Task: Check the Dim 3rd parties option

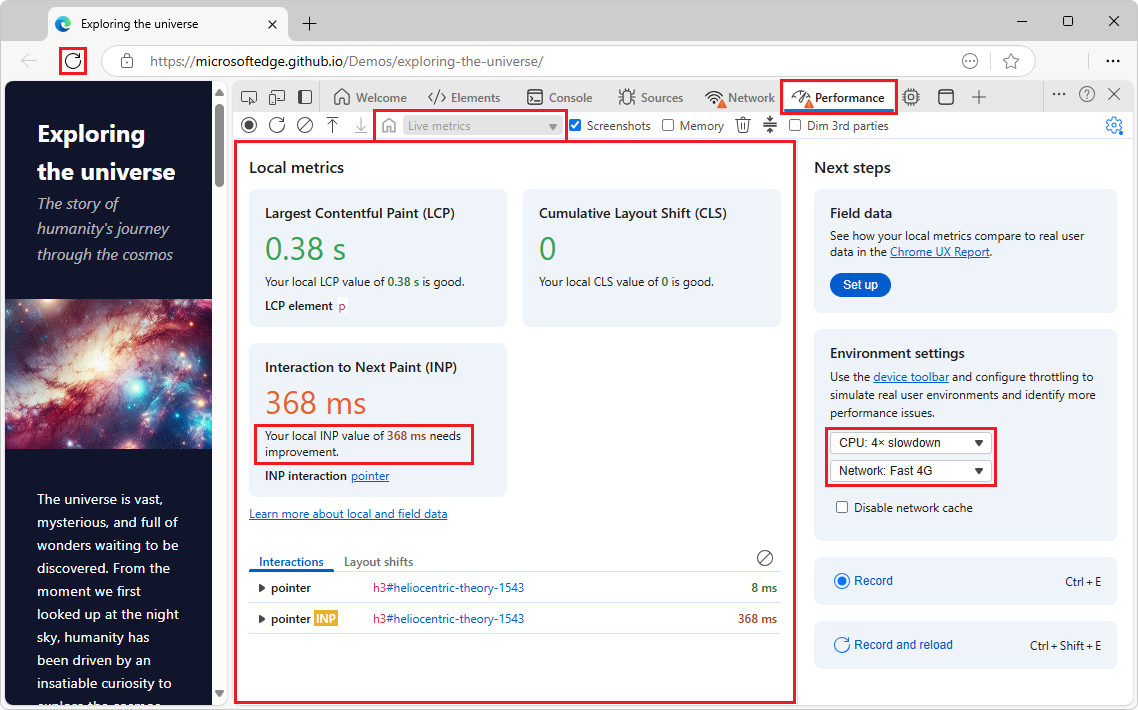Action: 795,125
